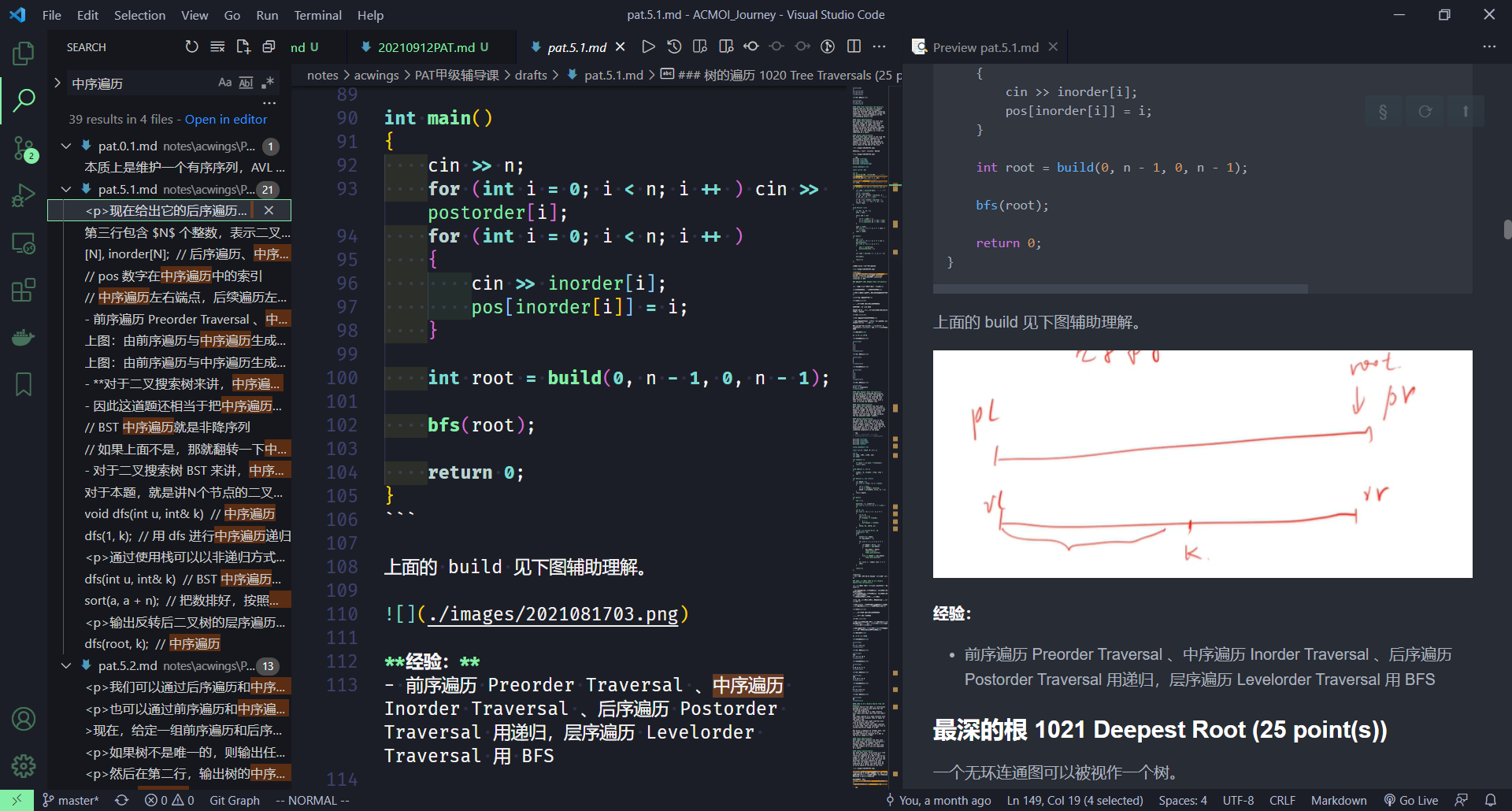
Task: Open the acwings breadcrumb dropdown
Action: click(376, 76)
